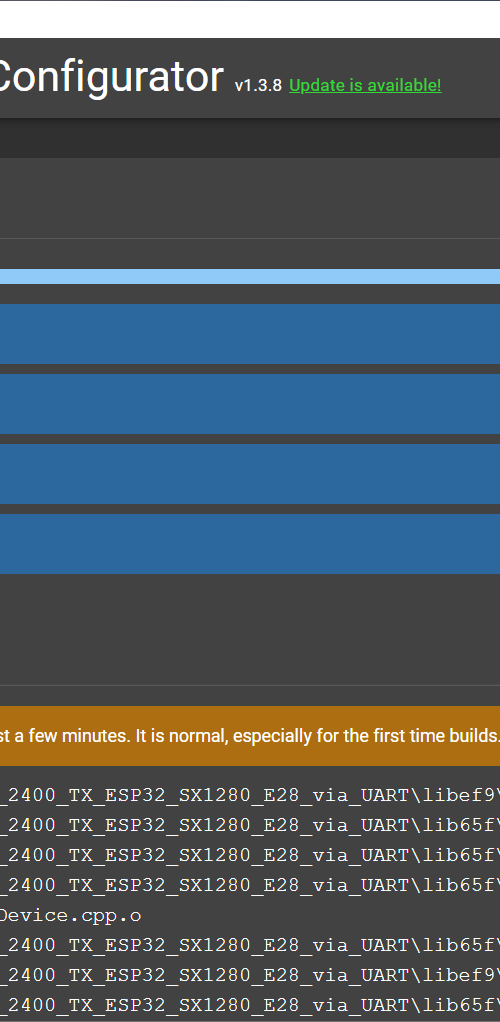The height and width of the screenshot is (1022, 500).
Task: Click the Configurator title text
Action: click(x=111, y=77)
